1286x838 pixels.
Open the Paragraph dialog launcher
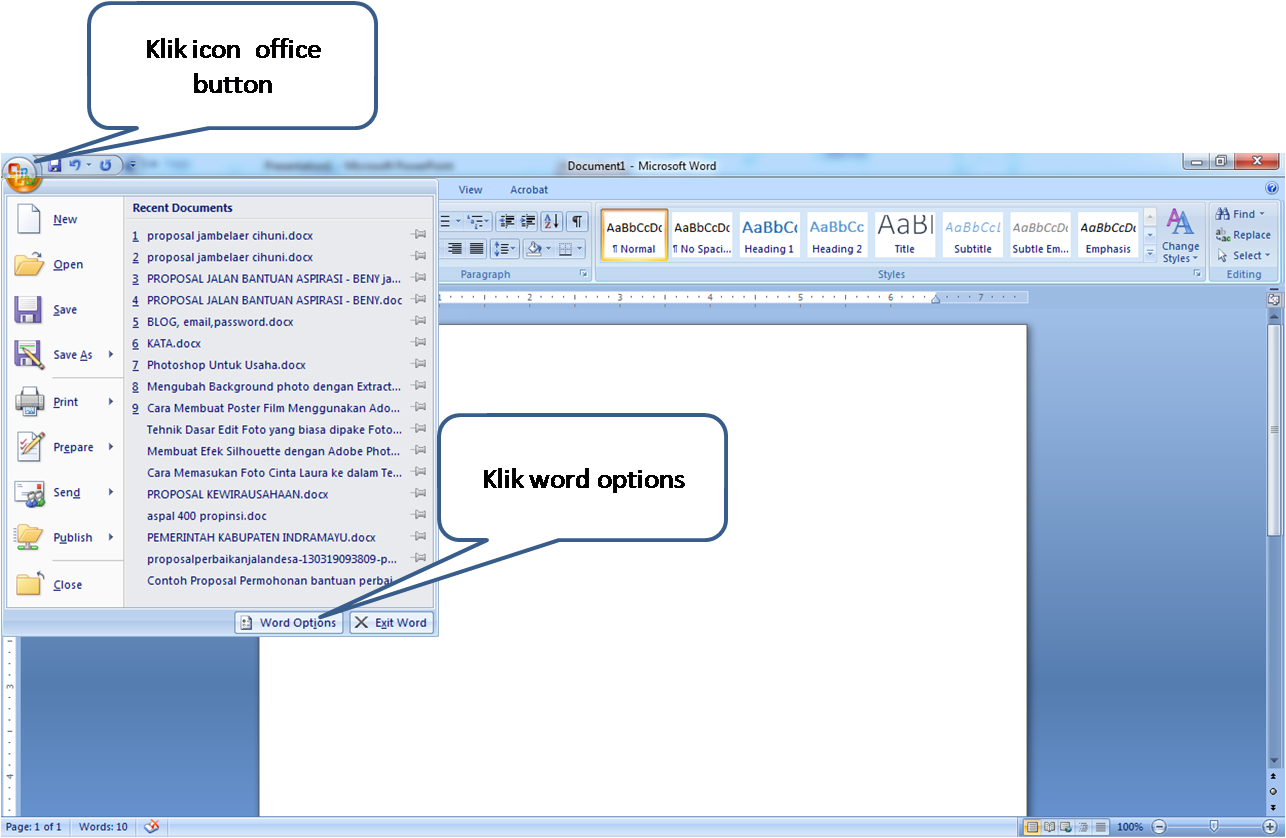(x=584, y=274)
